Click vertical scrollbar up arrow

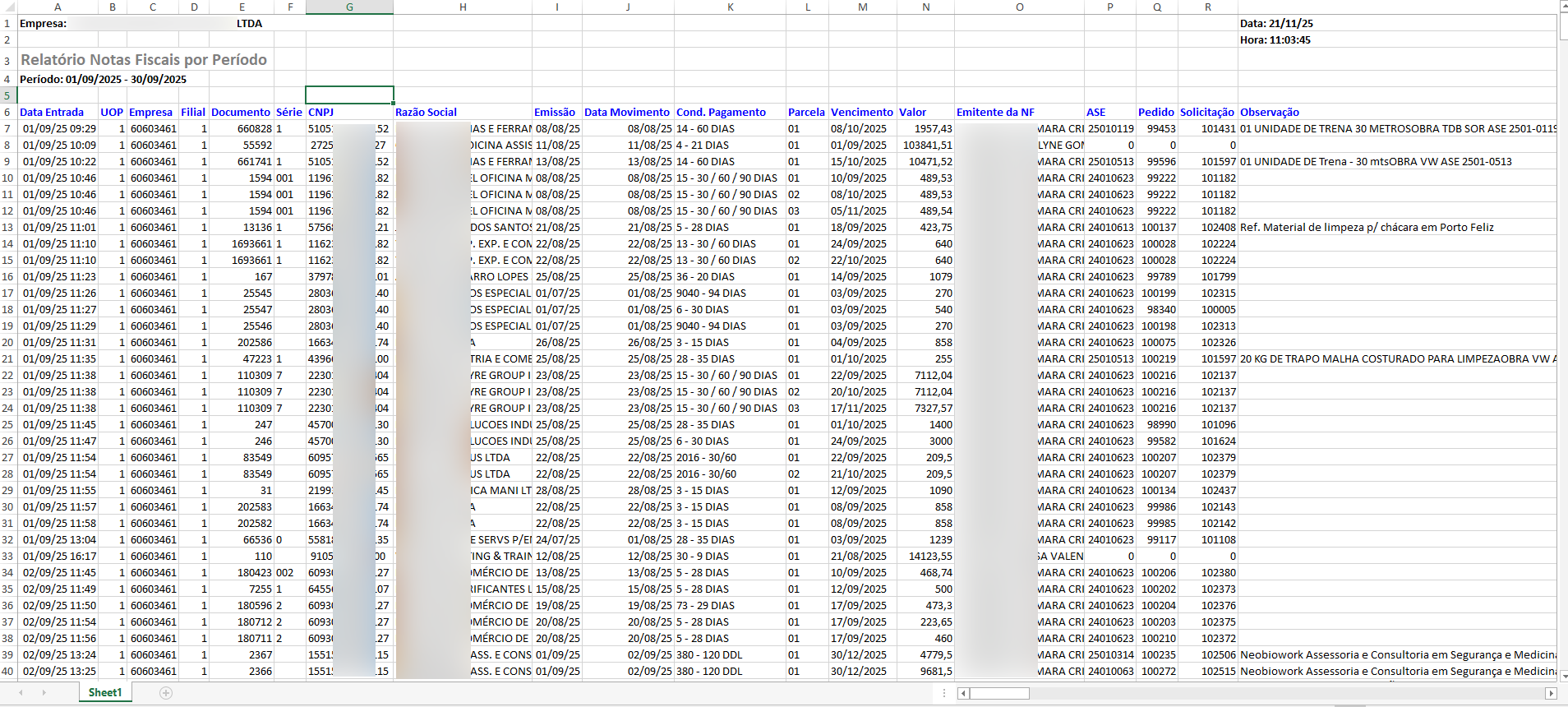tap(1563, 7)
